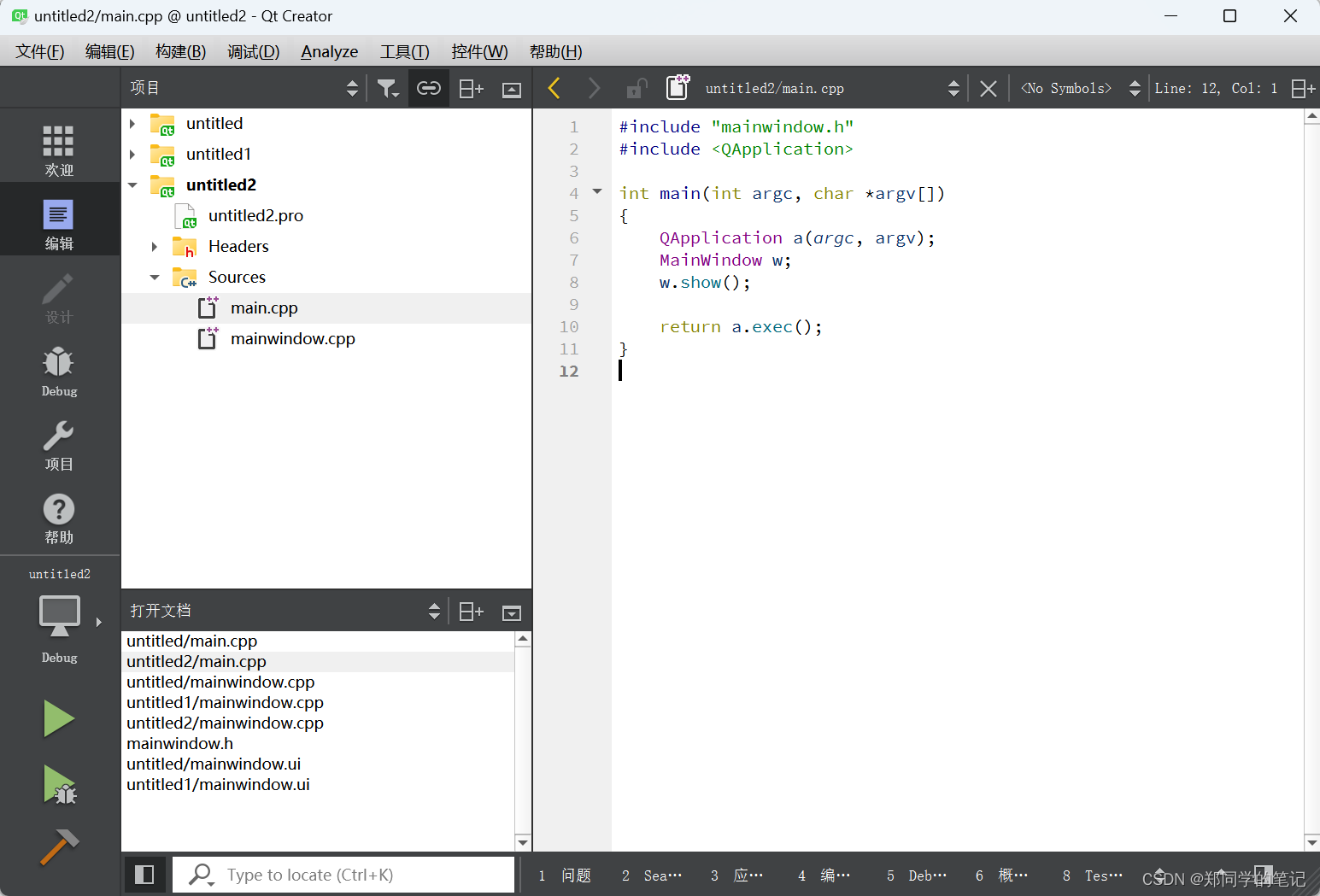The height and width of the screenshot is (896, 1320).
Task: Expand the untitled1 project
Action: 132,155
